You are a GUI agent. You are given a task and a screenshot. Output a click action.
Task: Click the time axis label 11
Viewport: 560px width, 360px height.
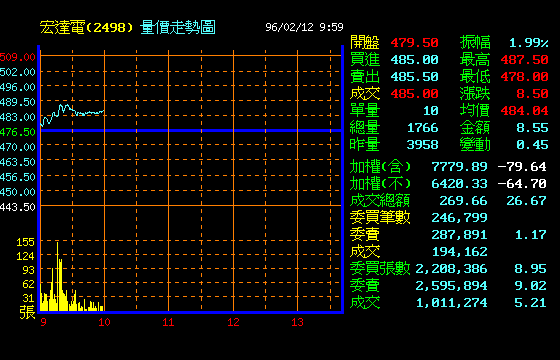[x=168, y=322]
